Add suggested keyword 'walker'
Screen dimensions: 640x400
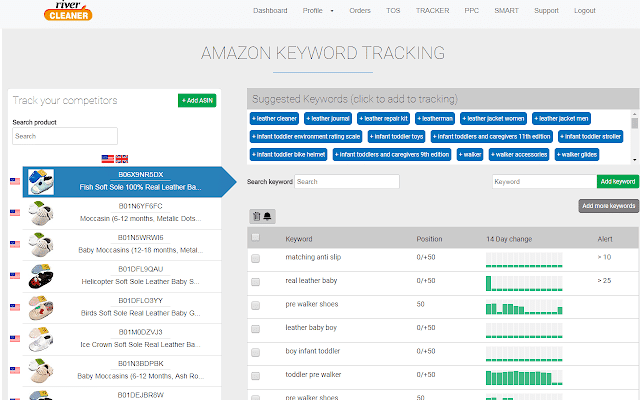click(470, 155)
